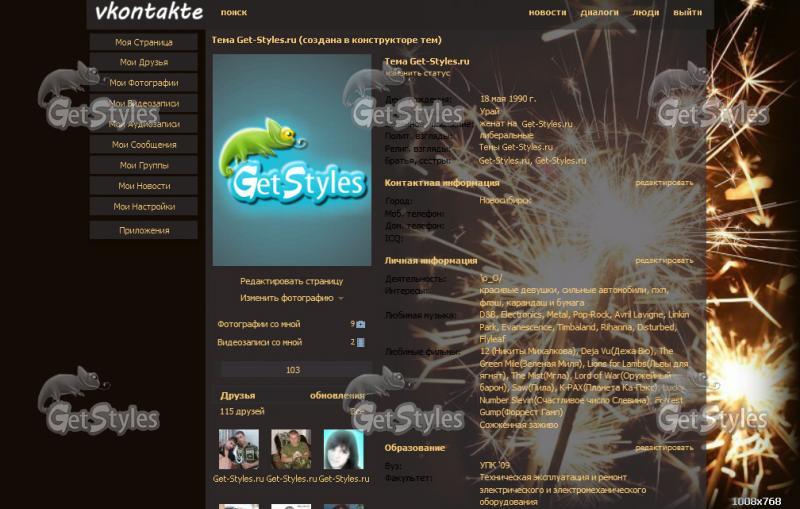
Task: Click изменить статус under the profile name
Action: pos(418,73)
